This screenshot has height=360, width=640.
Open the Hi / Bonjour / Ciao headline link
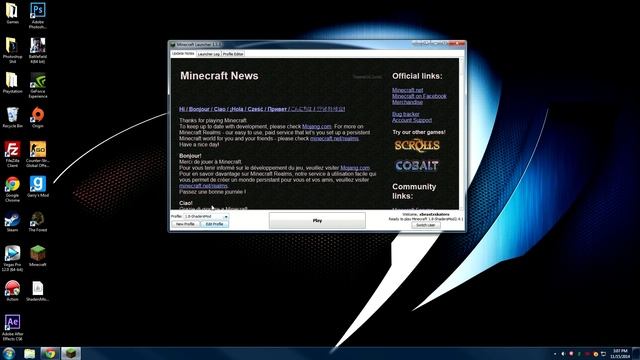click(262, 109)
